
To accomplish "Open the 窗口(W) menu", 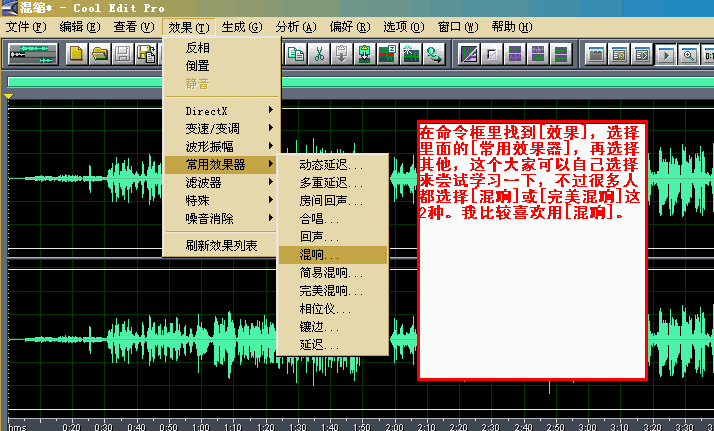I will (458, 27).
